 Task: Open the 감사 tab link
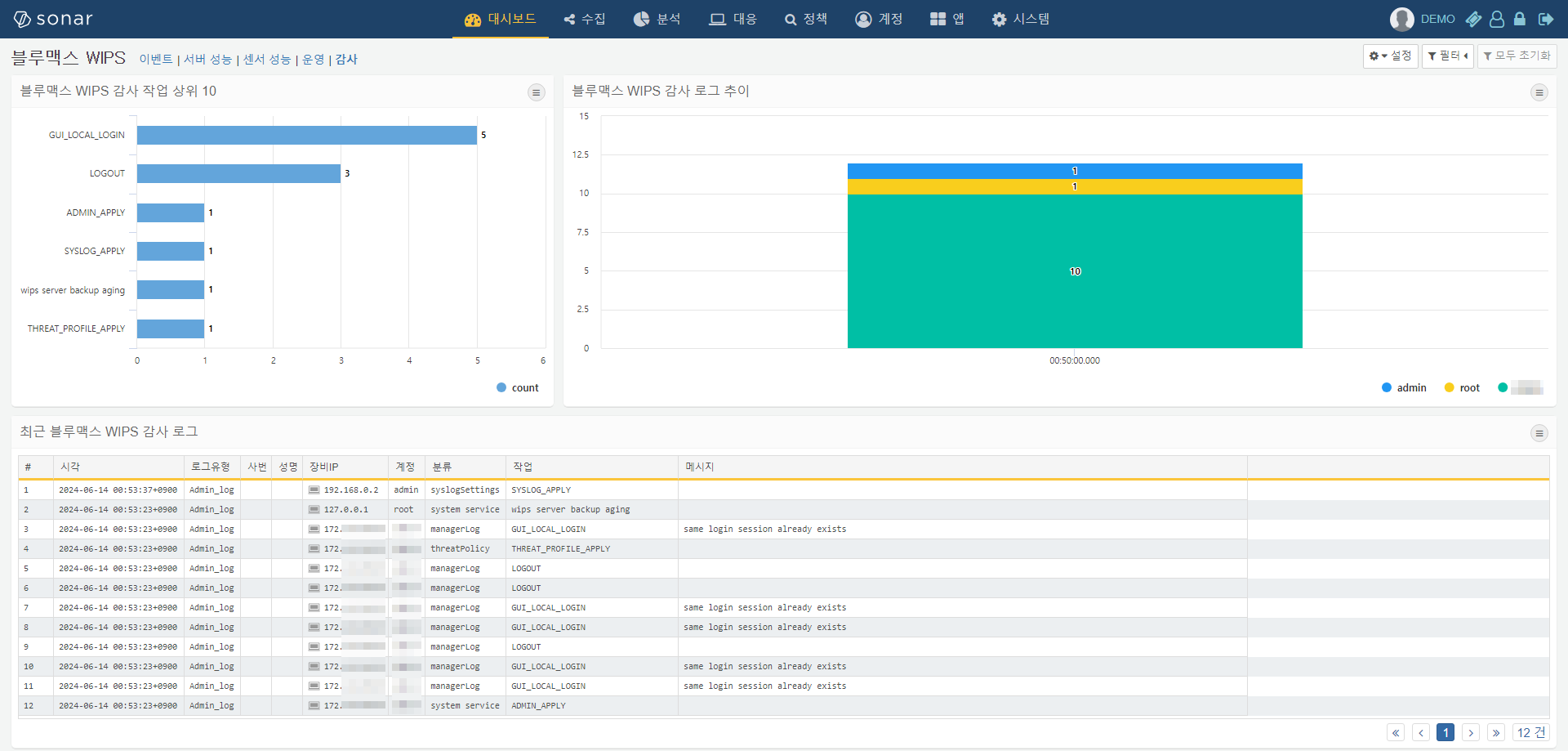[346, 60]
